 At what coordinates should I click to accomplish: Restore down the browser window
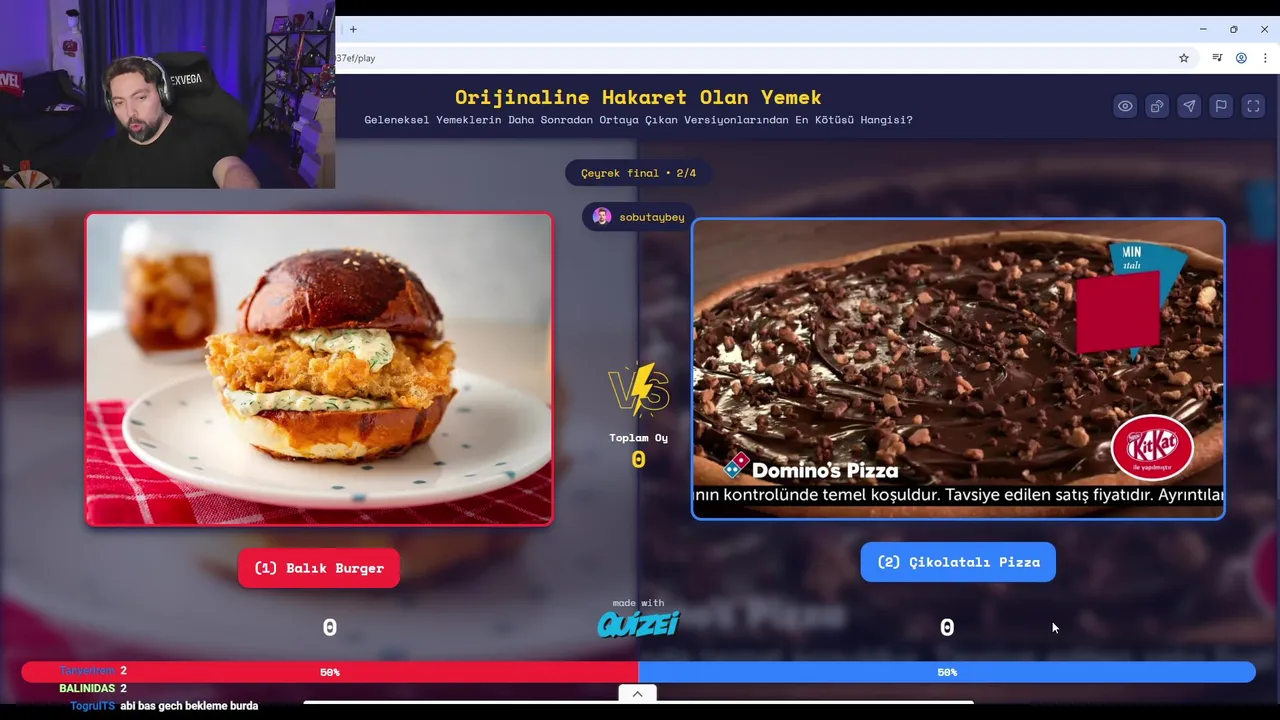click(1234, 29)
